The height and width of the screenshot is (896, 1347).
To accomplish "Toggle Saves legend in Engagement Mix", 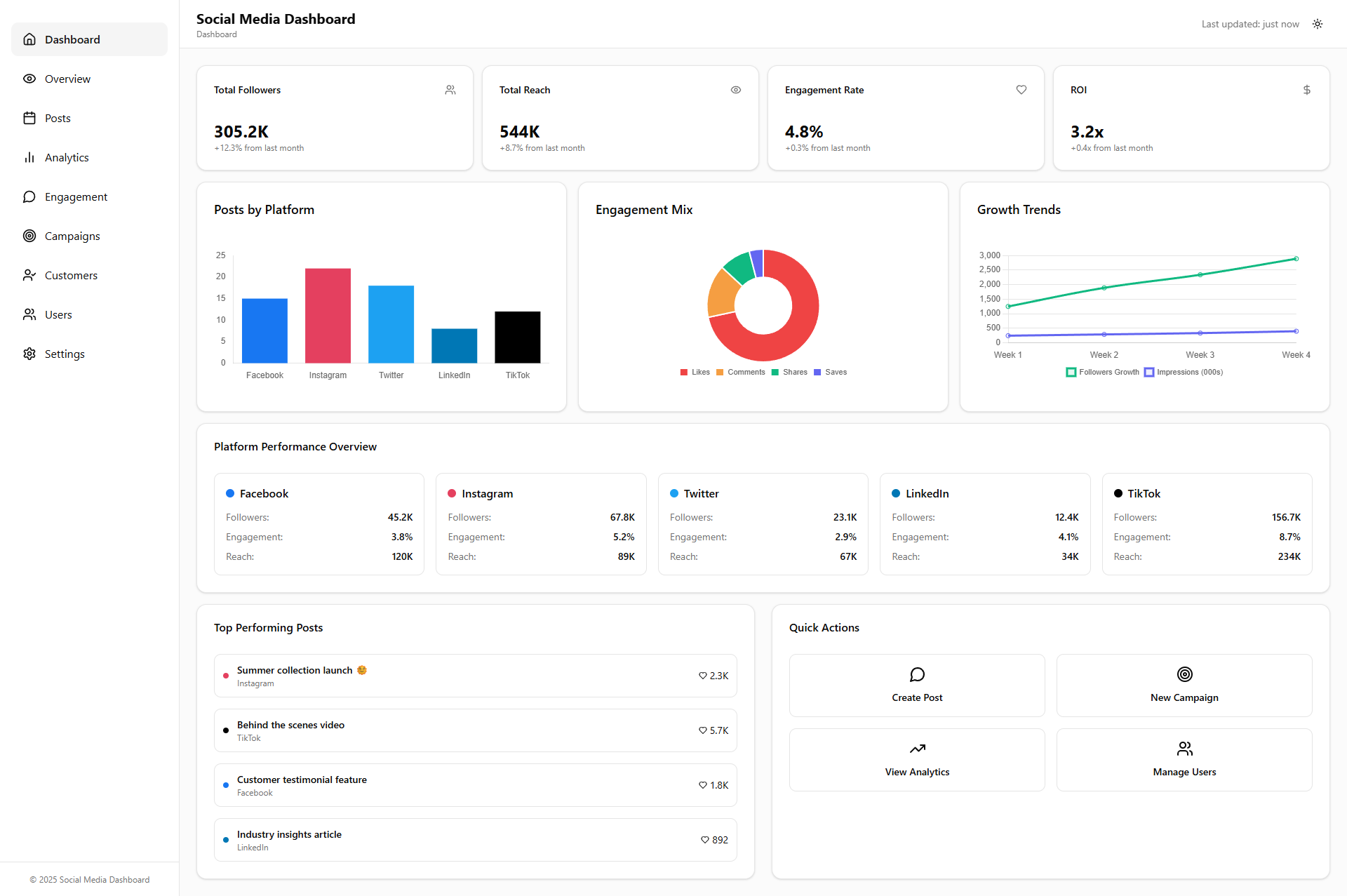I will point(830,372).
